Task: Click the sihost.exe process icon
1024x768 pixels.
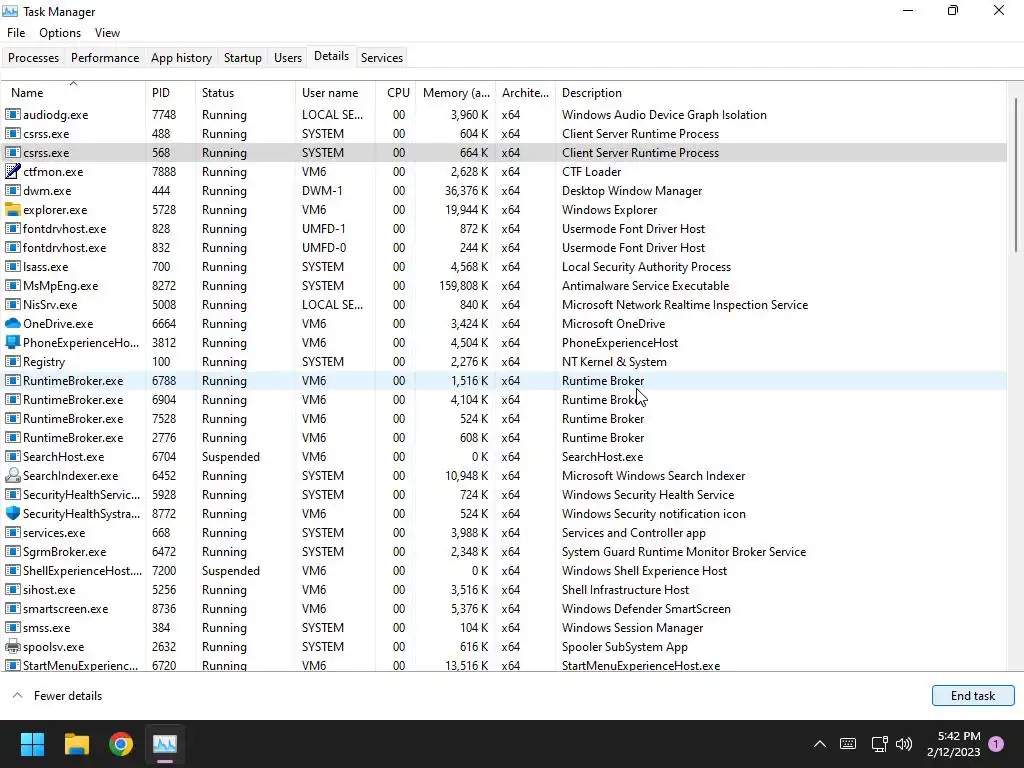Action: coord(12,590)
